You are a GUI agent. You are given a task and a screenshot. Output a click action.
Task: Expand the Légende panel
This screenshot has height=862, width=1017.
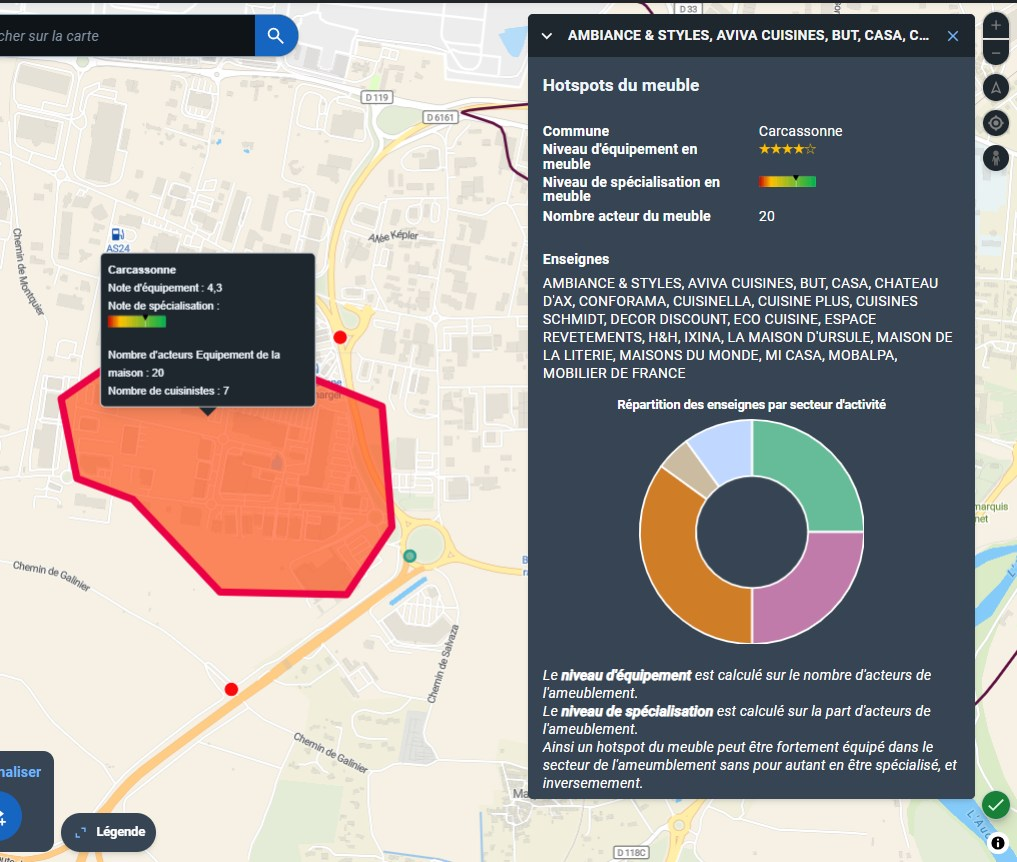pyautogui.click(x=109, y=831)
